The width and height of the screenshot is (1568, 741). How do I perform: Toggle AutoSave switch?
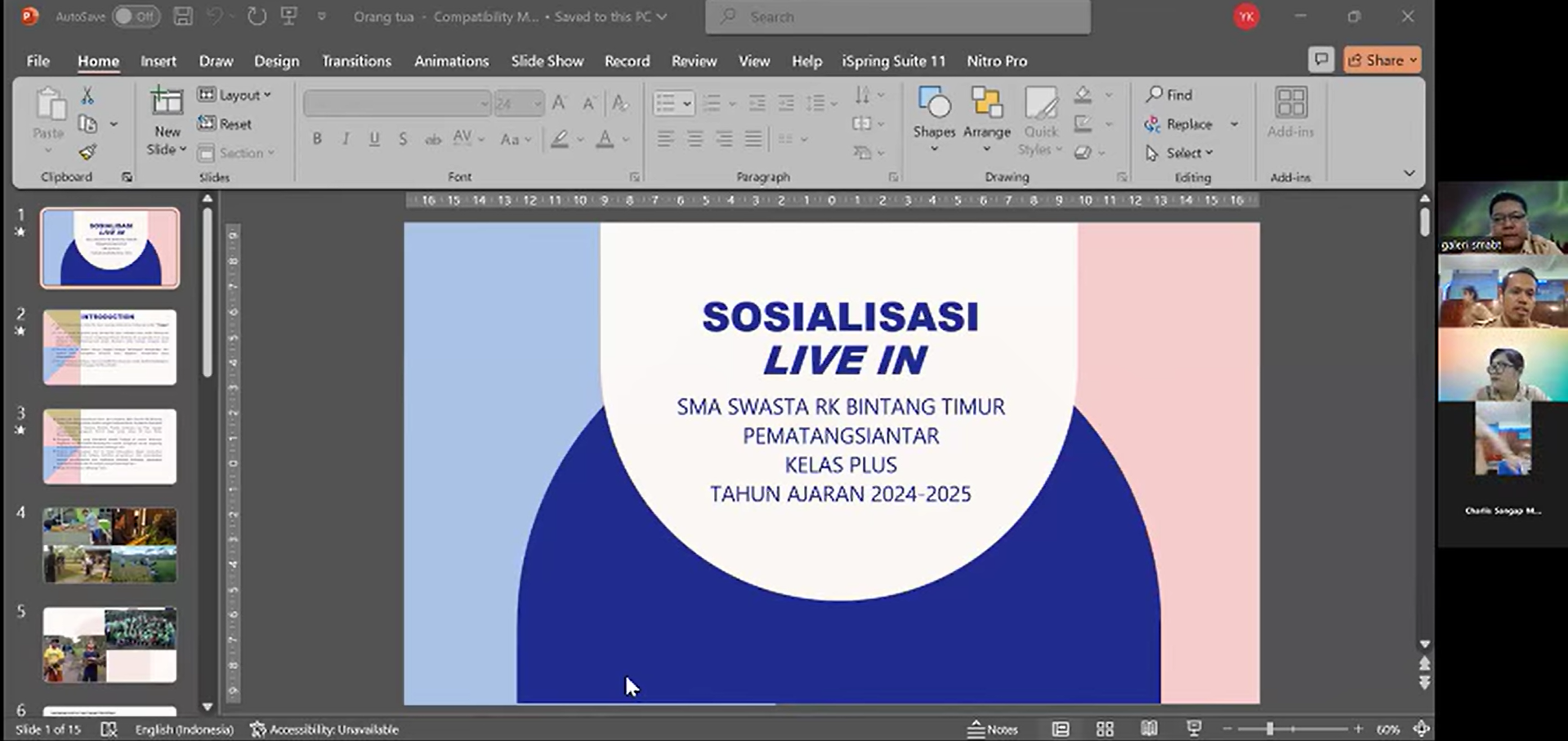[136, 16]
